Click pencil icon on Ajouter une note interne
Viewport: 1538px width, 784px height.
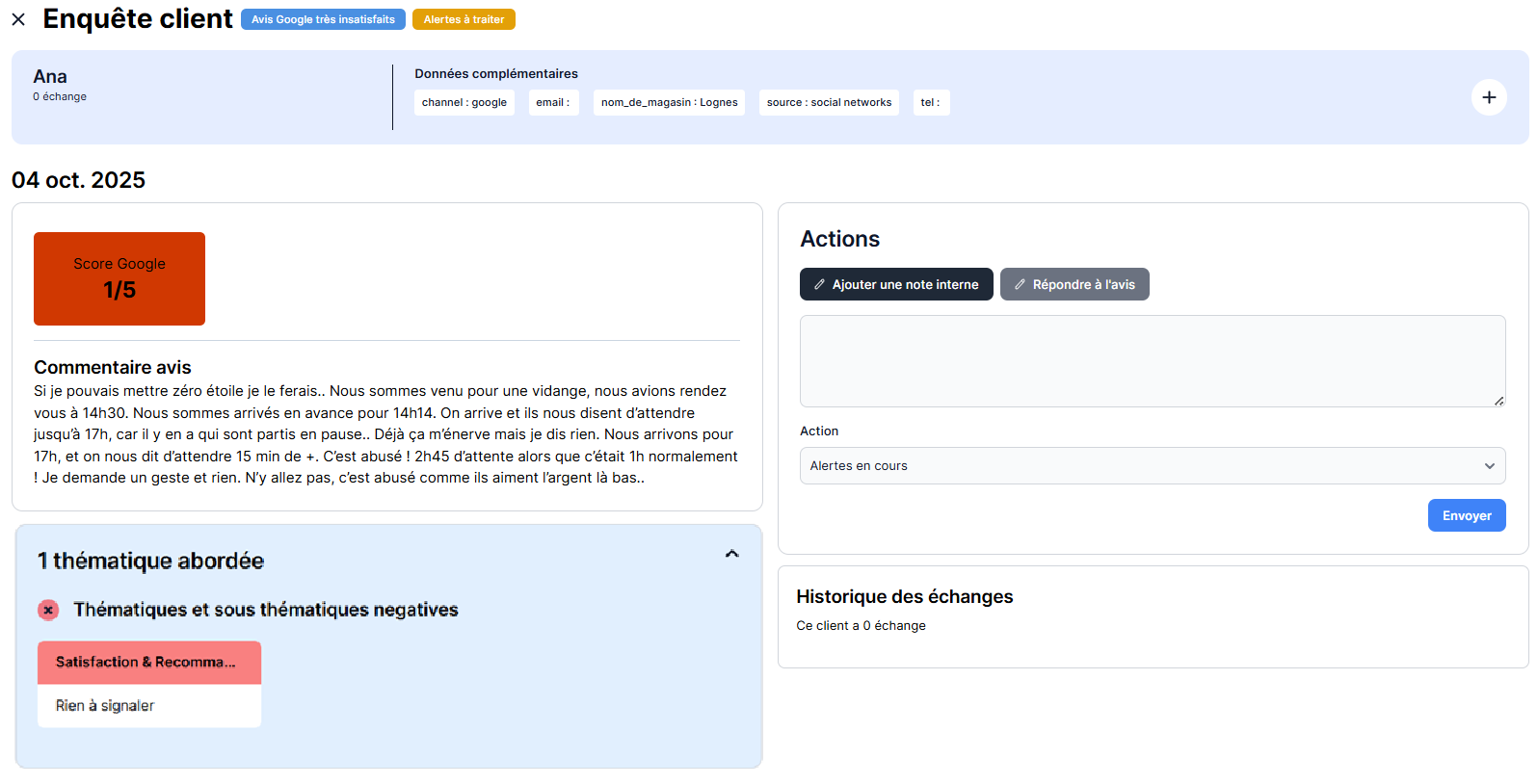[x=820, y=285]
